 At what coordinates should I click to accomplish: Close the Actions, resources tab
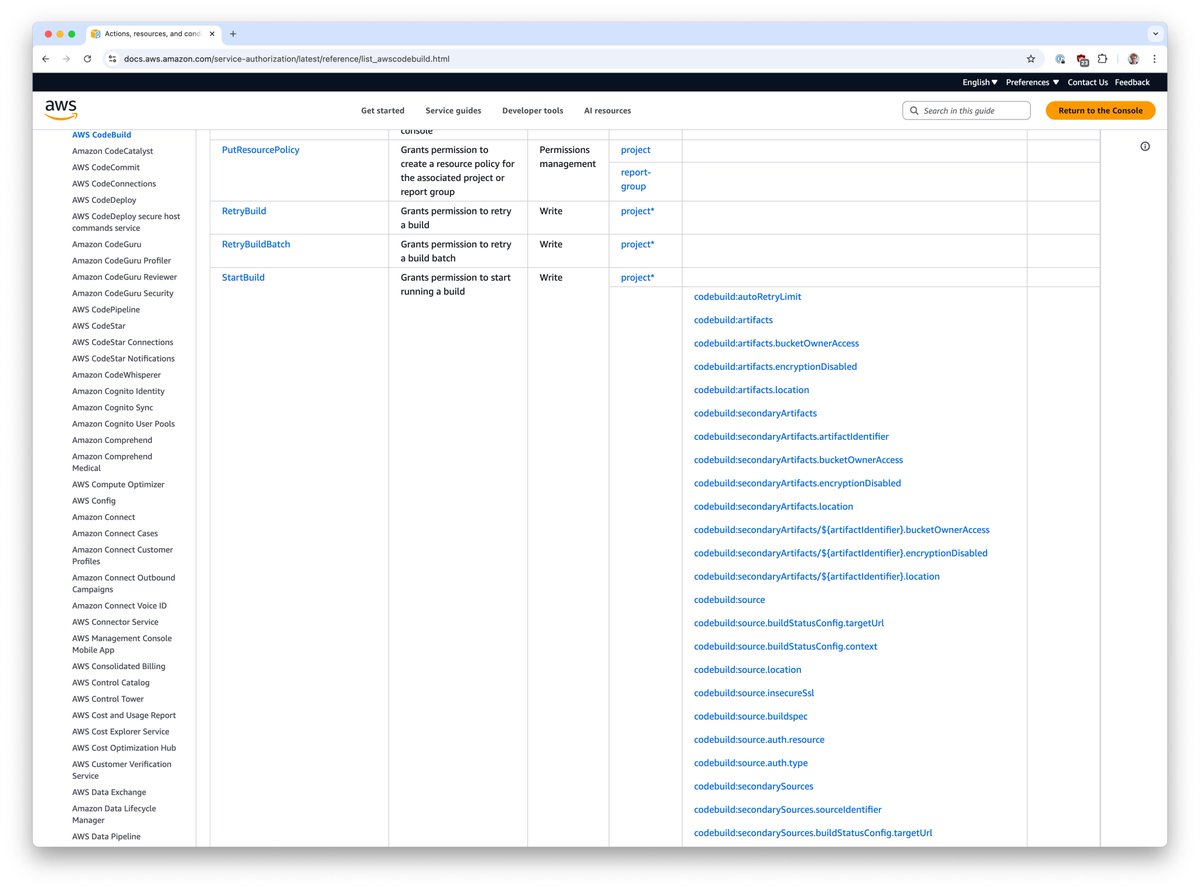point(210,33)
